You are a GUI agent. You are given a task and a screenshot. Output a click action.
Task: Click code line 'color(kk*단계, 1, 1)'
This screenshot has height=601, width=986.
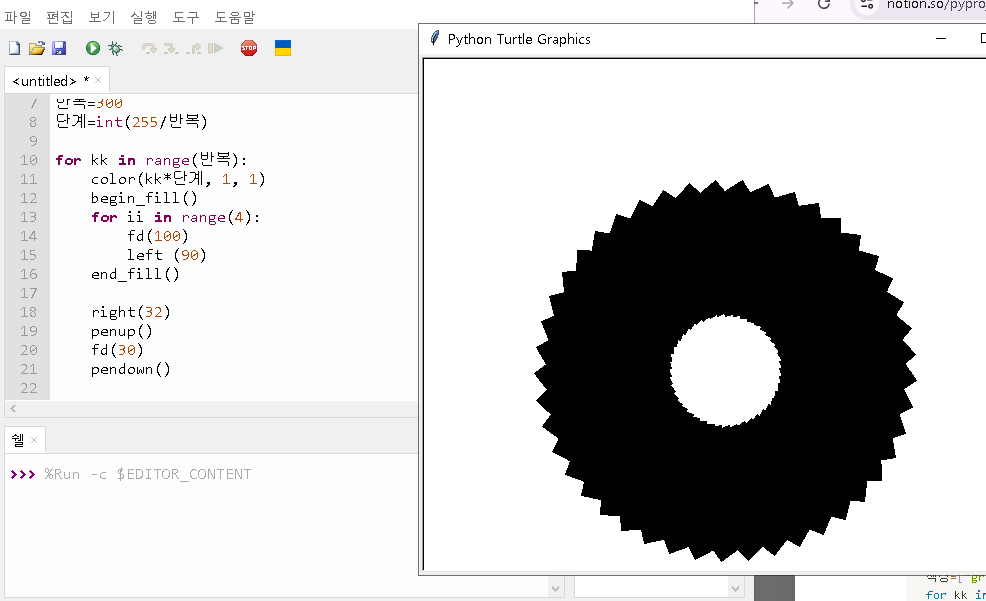(178, 179)
